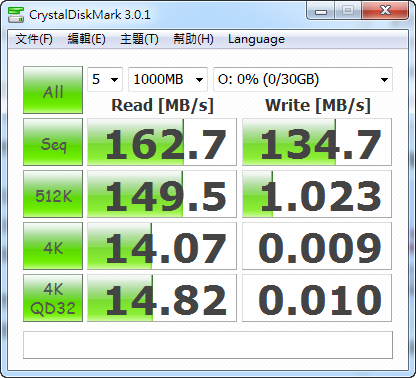This screenshot has width=416, height=378.
Task: Click the 4K QD32 read result 14.82
Action: pyautogui.click(x=162, y=298)
